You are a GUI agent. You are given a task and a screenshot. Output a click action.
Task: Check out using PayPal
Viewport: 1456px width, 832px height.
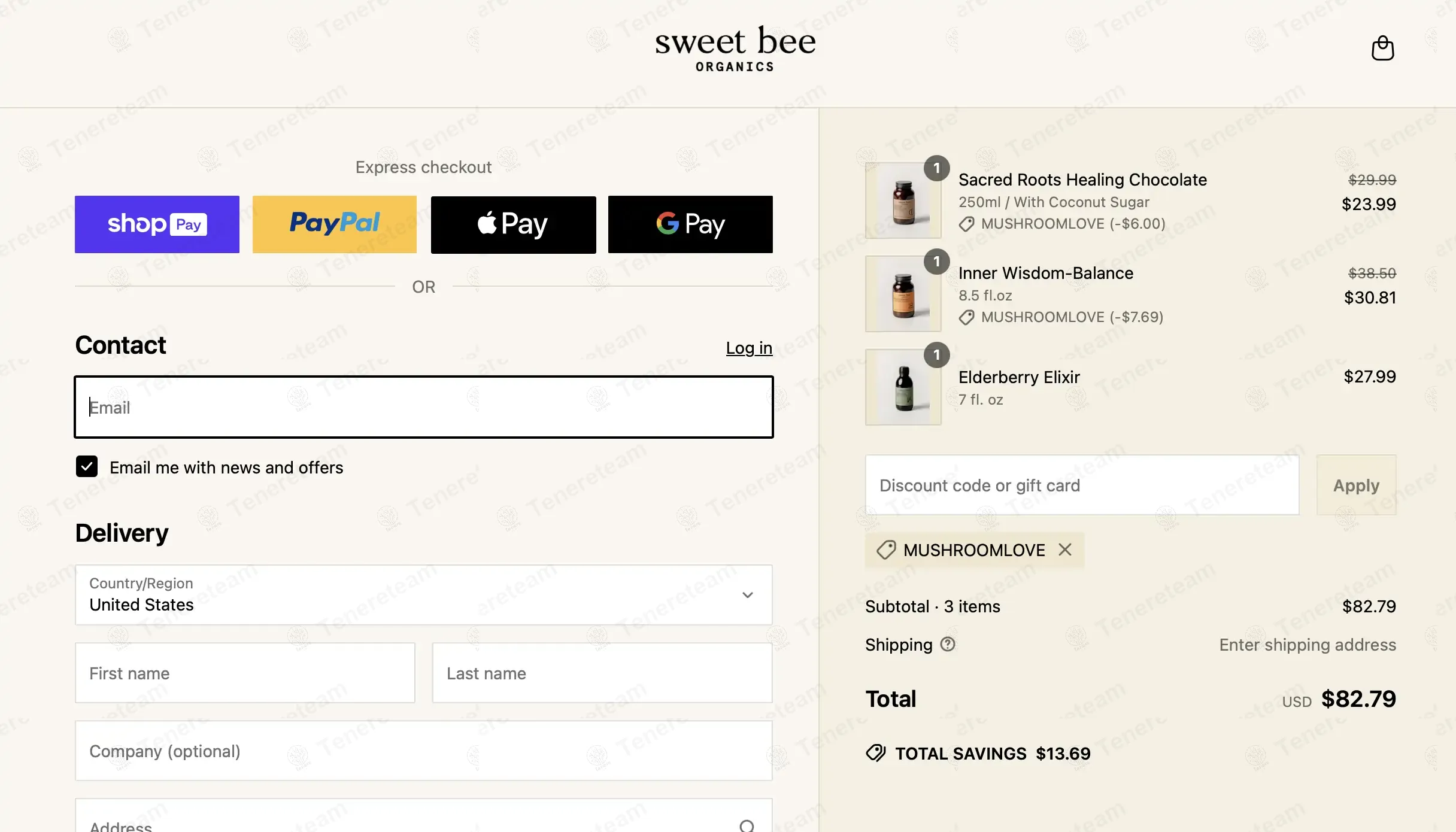(334, 224)
